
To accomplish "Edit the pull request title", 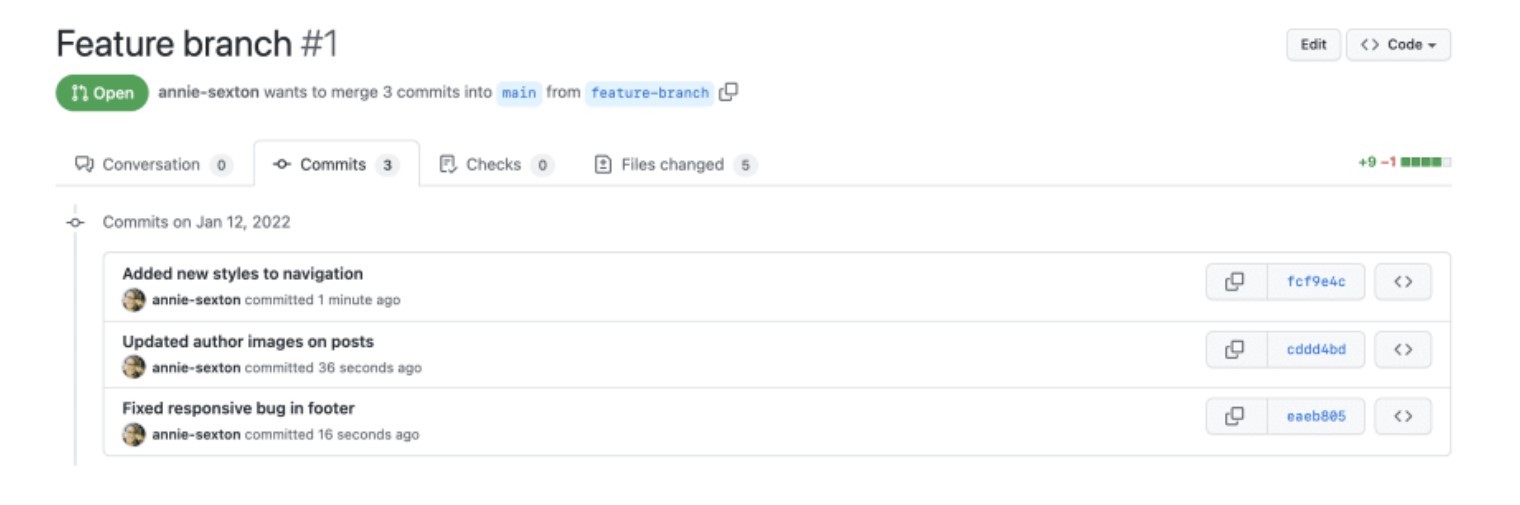I will (1313, 45).
